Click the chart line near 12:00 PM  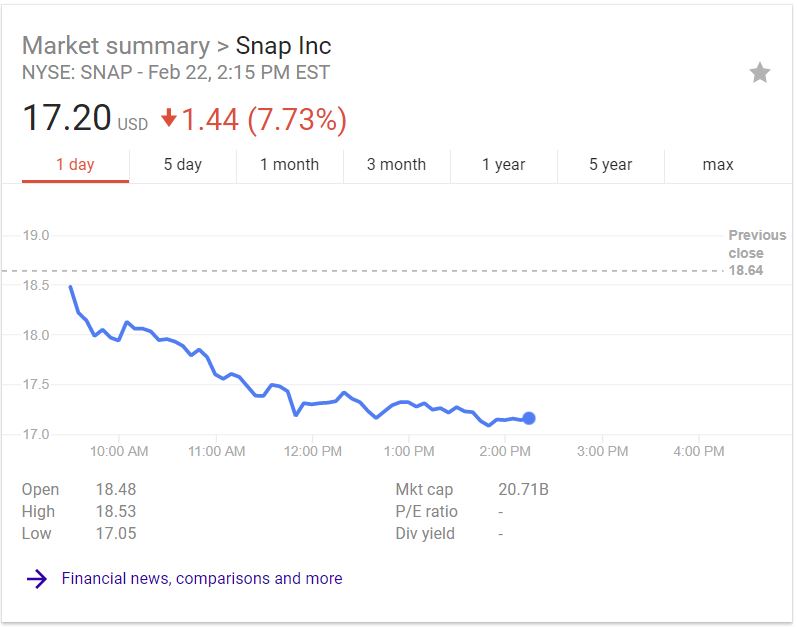coord(313,403)
